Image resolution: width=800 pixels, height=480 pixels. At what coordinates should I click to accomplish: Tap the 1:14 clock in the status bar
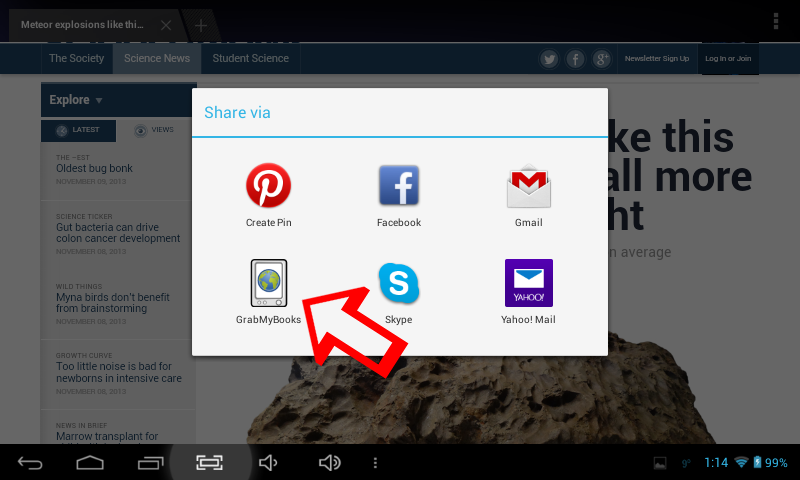pos(716,463)
